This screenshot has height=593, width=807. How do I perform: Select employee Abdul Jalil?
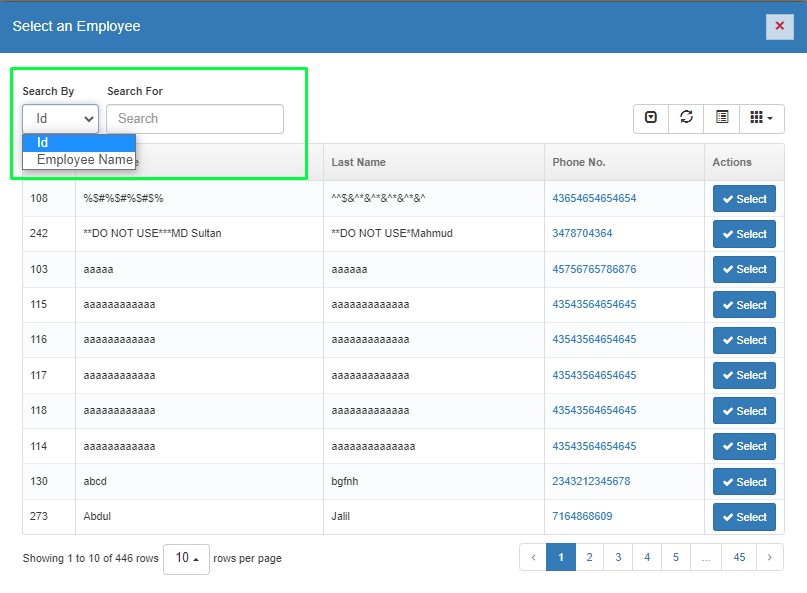pyautogui.click(x=743, y=517)
